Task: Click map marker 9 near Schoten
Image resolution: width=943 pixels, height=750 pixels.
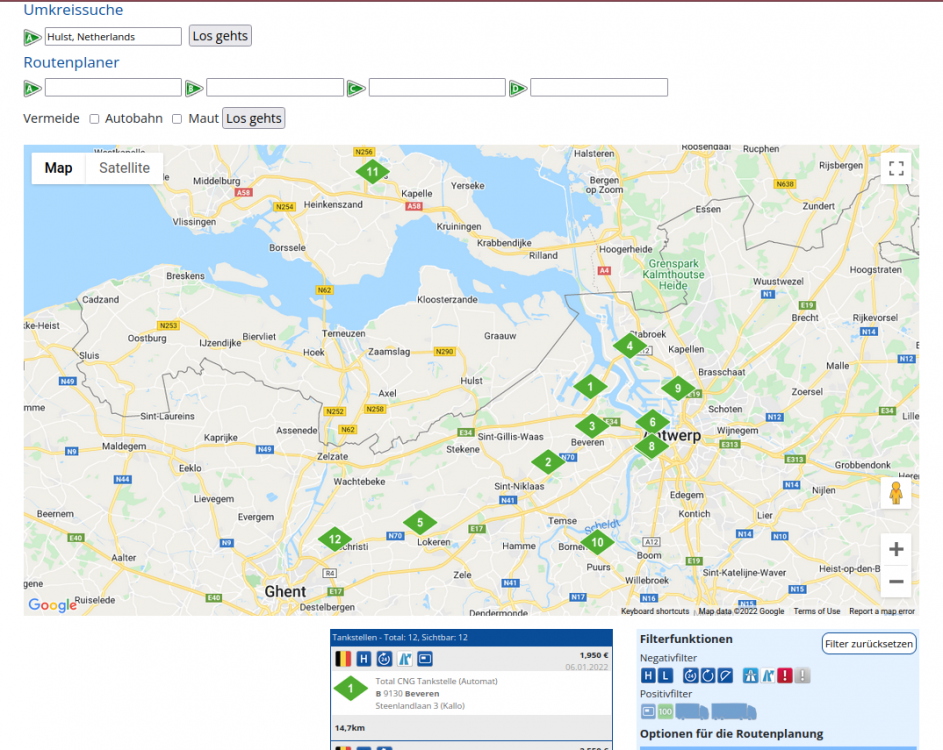Action: [x=678, y=388]
